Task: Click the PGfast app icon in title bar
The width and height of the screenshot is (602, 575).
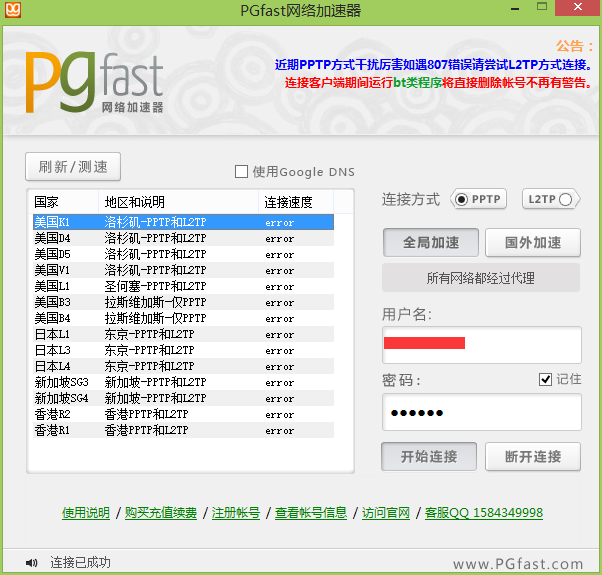Action: pyautogui.click(x=13, y=10)
